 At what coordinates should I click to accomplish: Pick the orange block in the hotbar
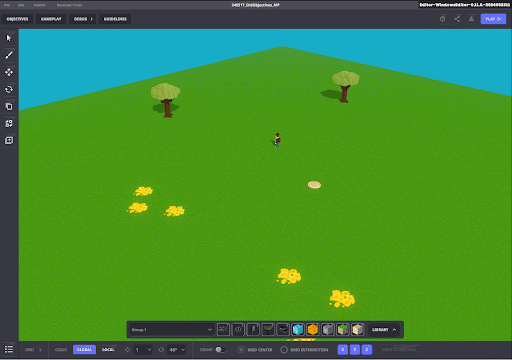pos(313,330)
